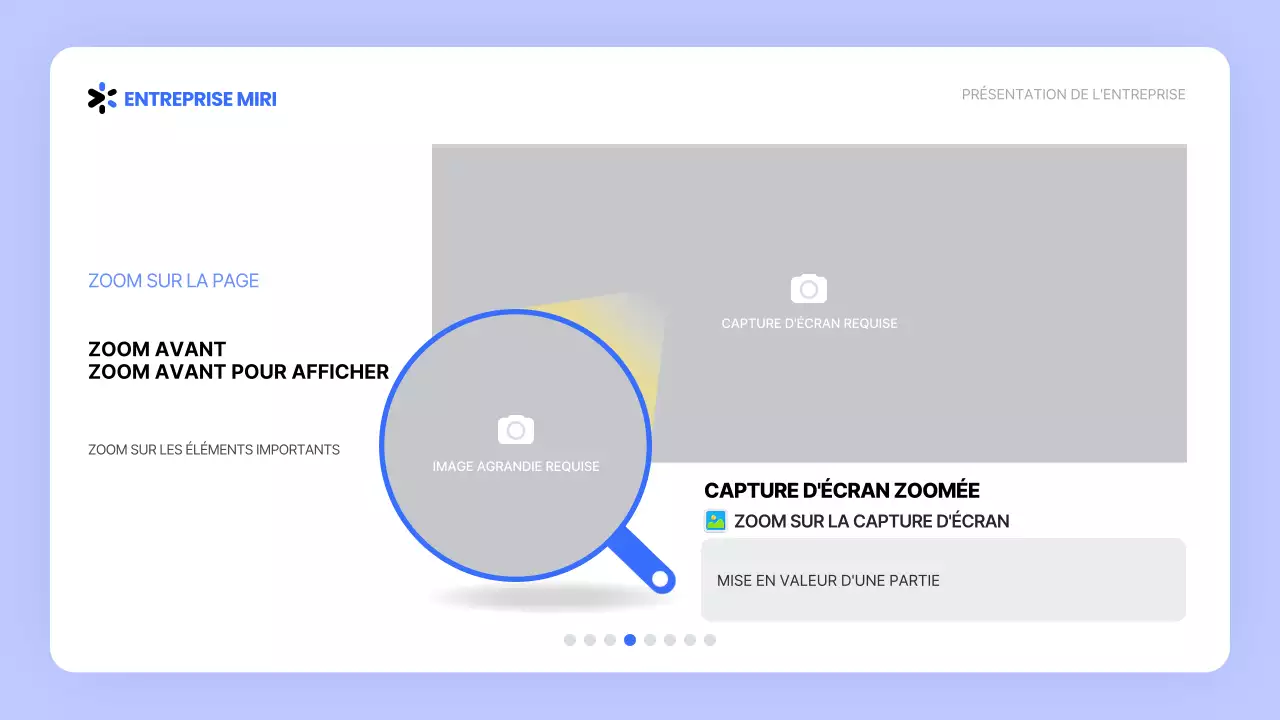The width and height of the screenshot is (1280, 720).
Task: Click the ZOOM SUR LA PAGE section label
Action: point(173,281)
